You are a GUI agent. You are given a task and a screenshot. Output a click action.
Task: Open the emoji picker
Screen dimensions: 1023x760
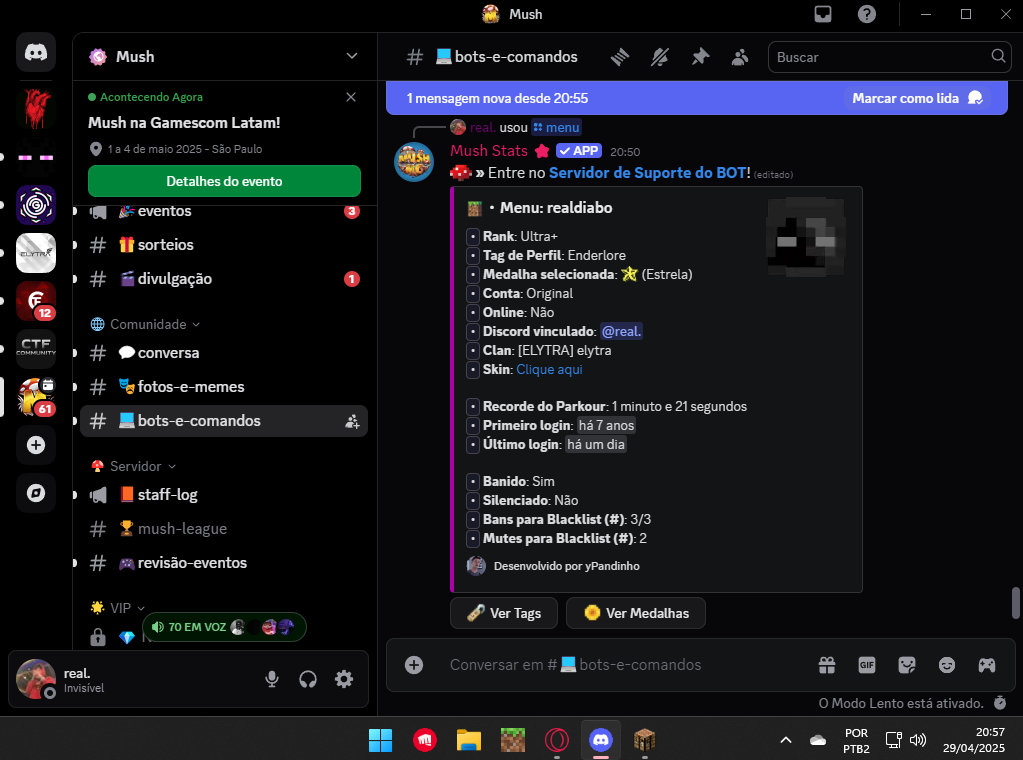click(x=947, y=665)
